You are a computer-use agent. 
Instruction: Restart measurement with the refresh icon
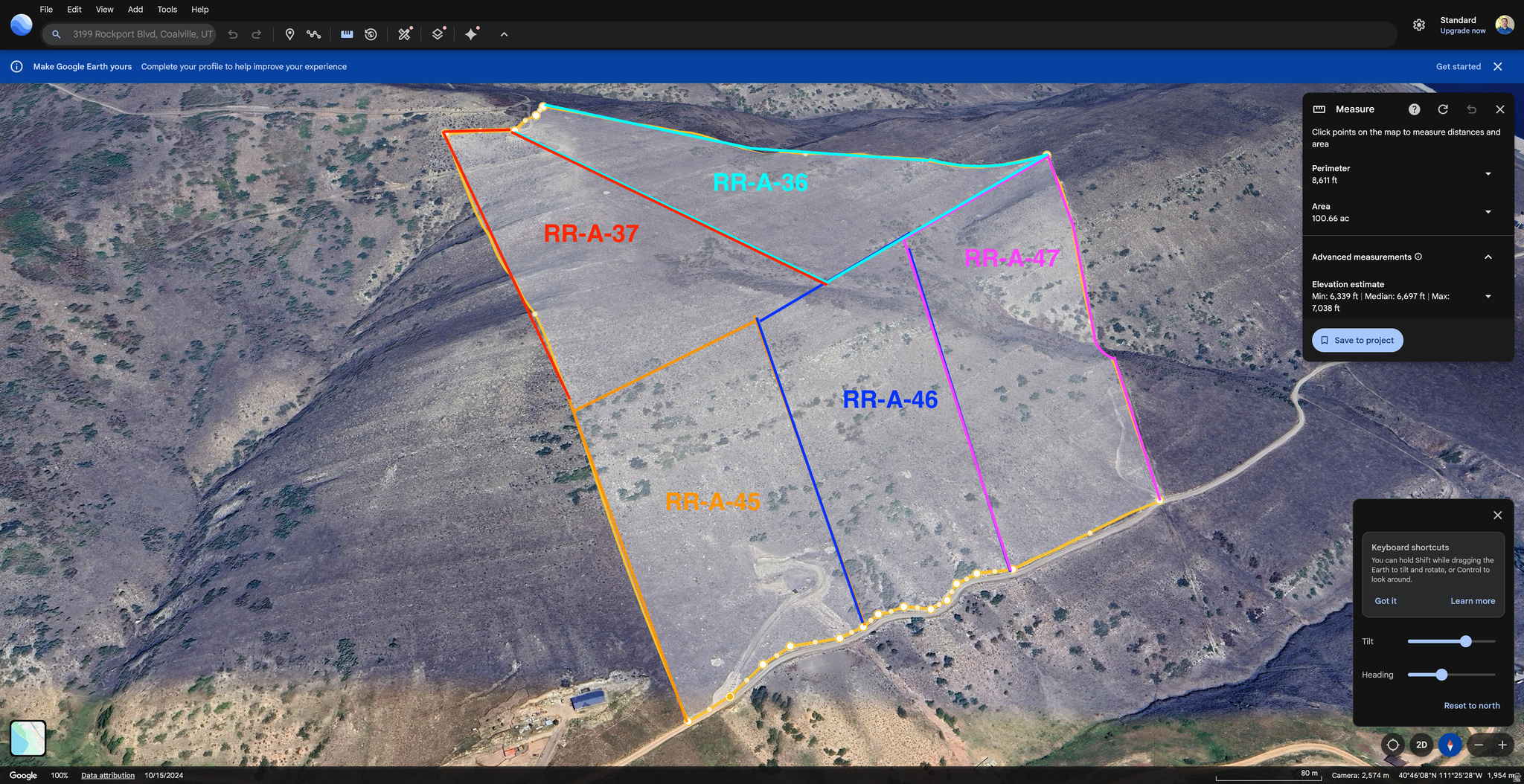(x=1443, y=109)
